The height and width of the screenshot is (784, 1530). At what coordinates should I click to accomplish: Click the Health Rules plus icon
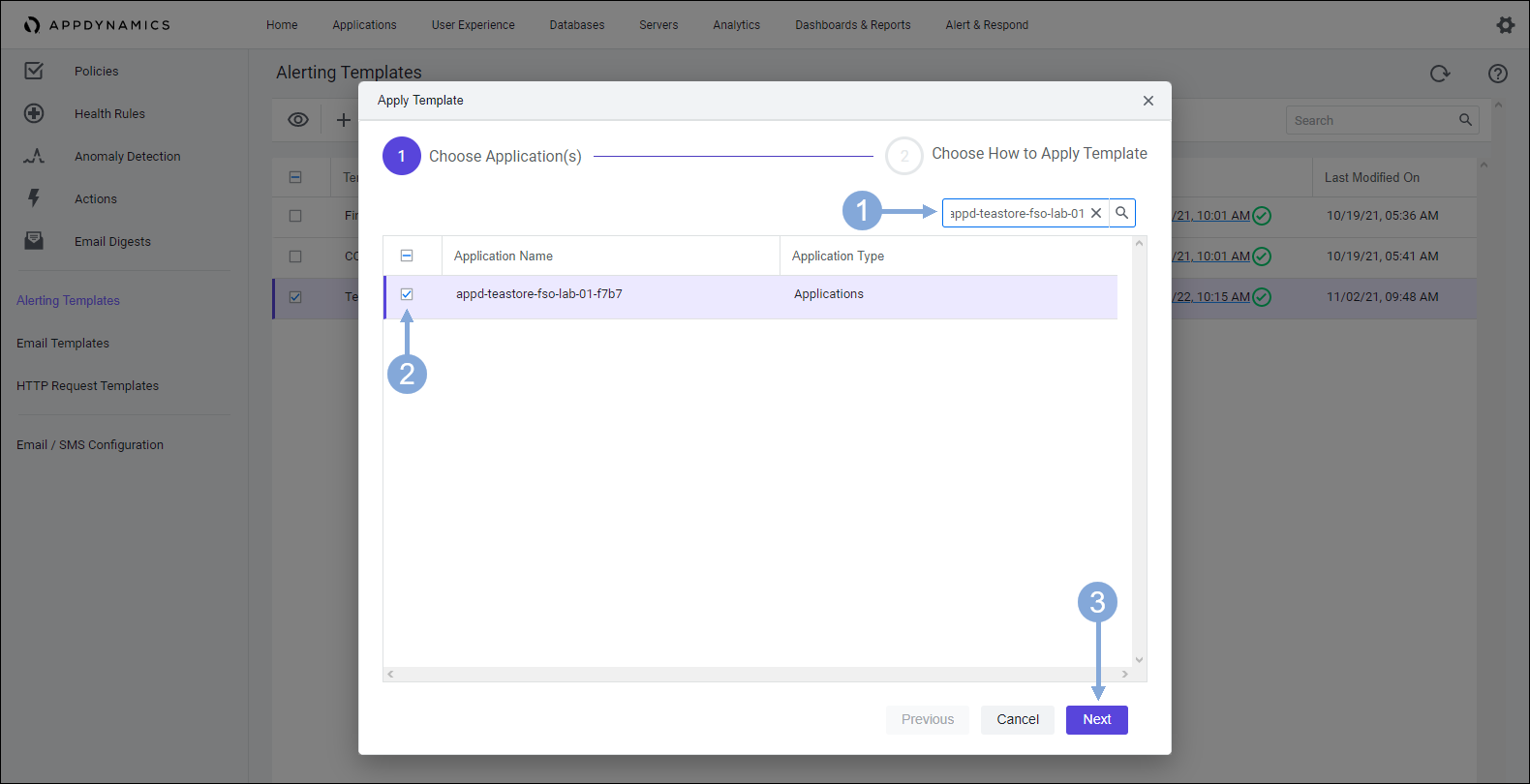pyautogui.click(x=34, y=113)
